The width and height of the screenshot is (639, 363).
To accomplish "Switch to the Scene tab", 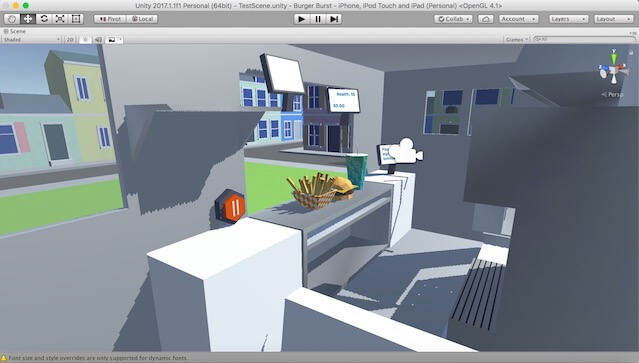I will click(15, 31).
